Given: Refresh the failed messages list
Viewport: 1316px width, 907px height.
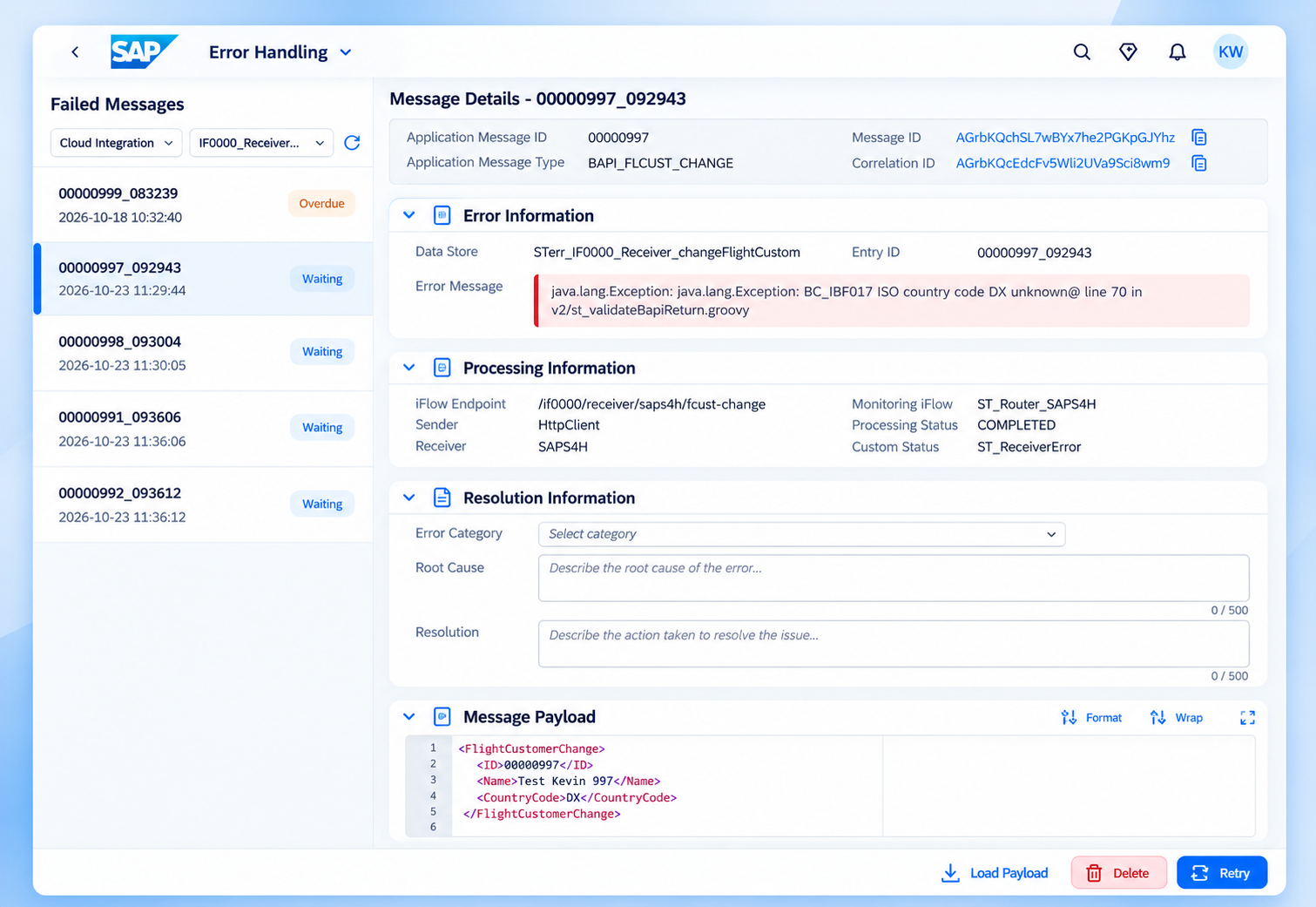Looking at the screenshot, I should (352, 143).
